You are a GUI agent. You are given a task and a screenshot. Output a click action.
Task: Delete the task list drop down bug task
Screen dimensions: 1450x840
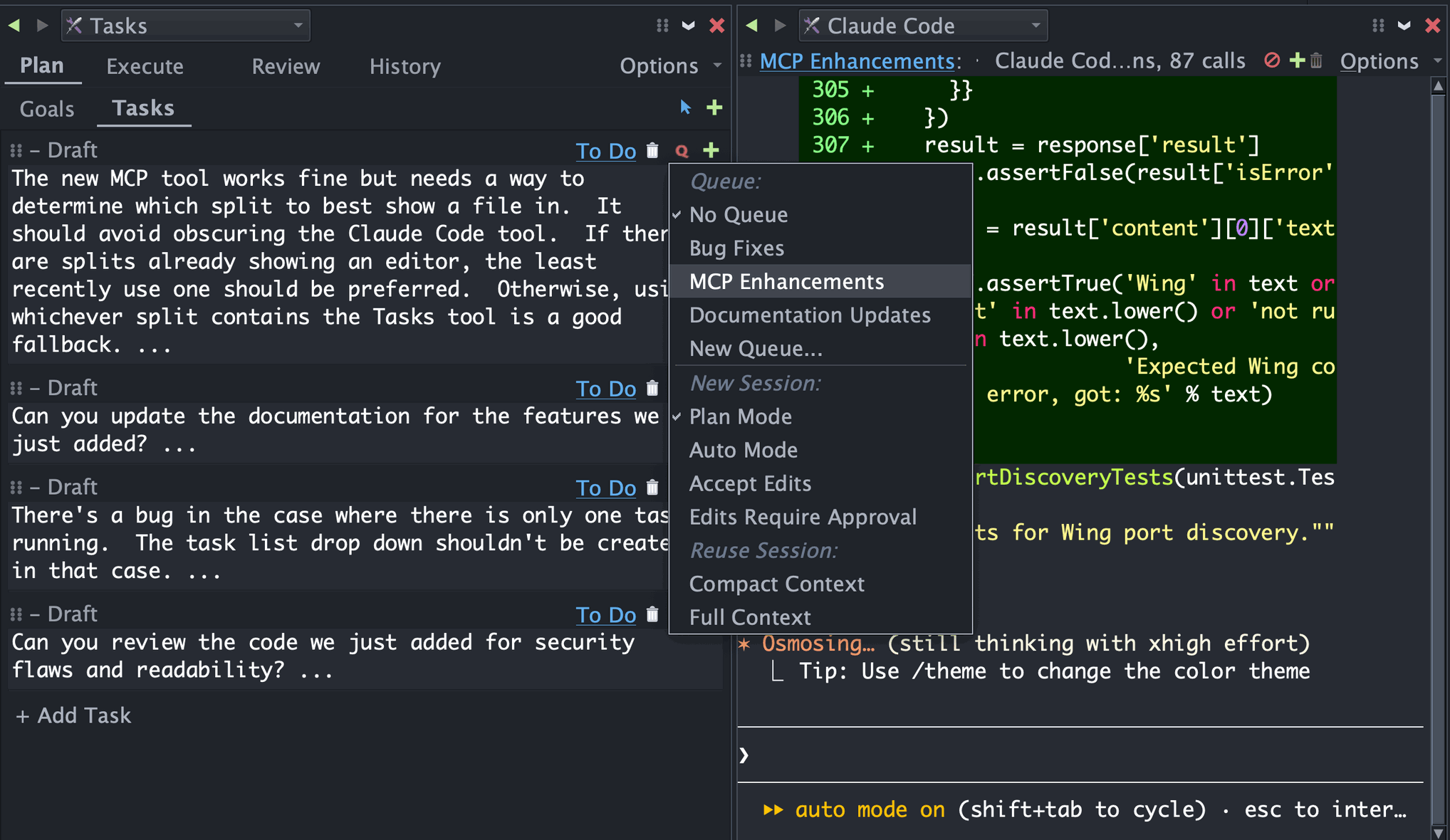(x=652, y=487)
